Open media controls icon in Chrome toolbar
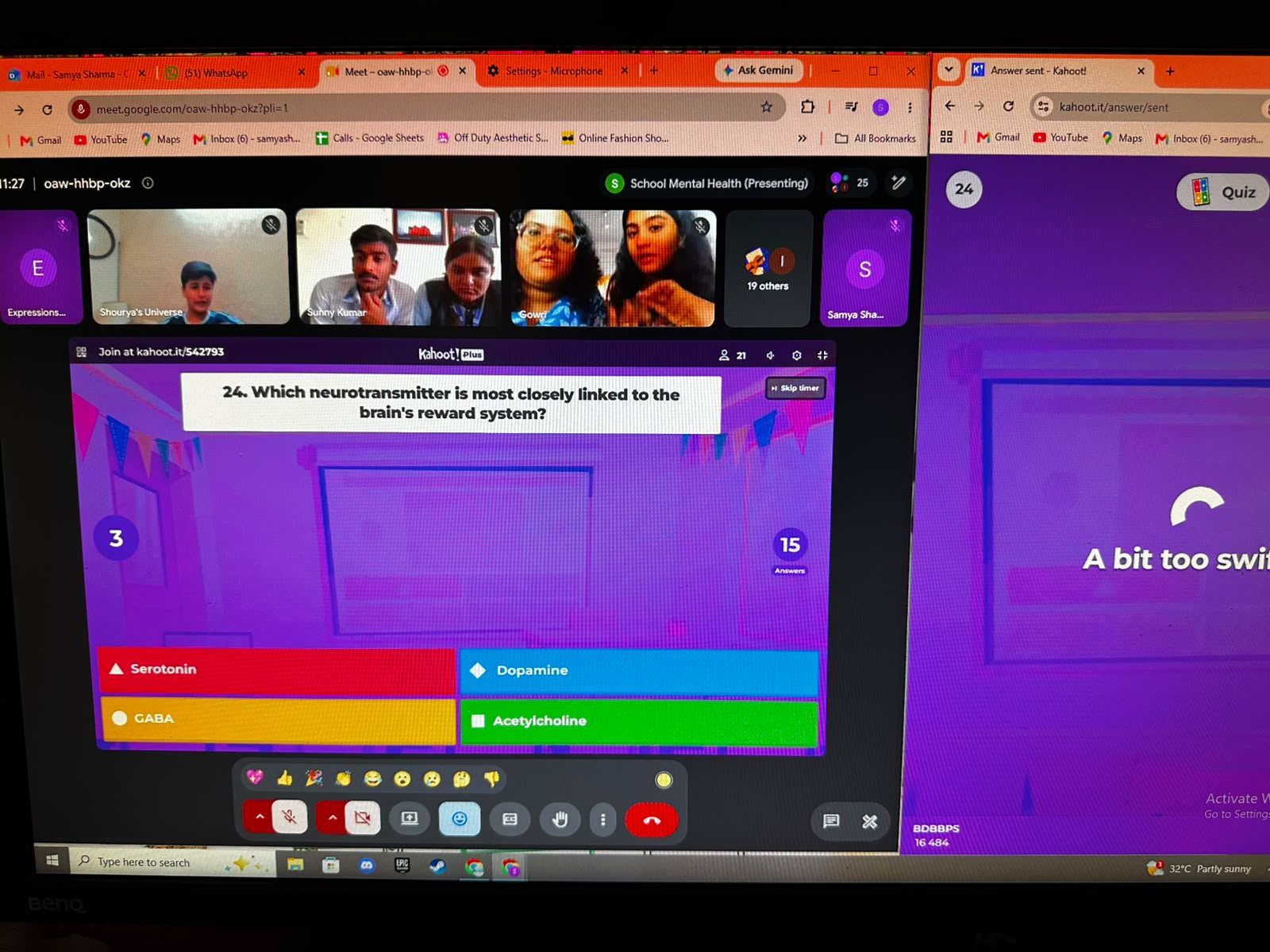The image size is (1270, 952). [x=852, y=106]
